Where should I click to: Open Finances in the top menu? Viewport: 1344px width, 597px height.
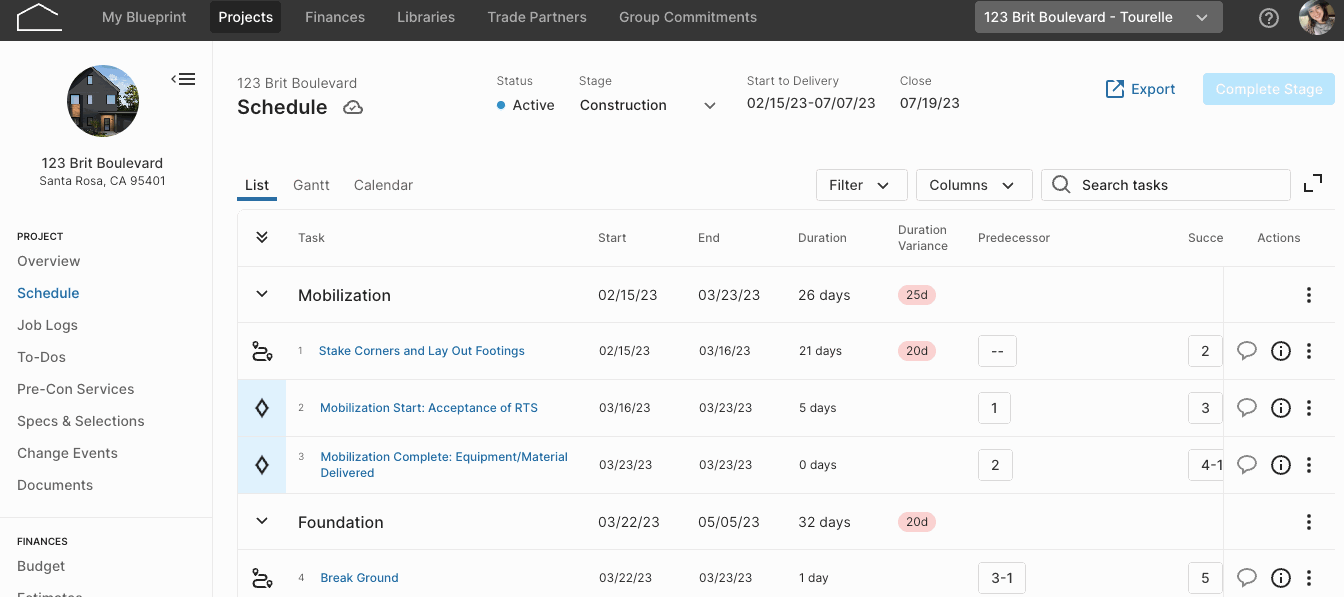[335, 17]
